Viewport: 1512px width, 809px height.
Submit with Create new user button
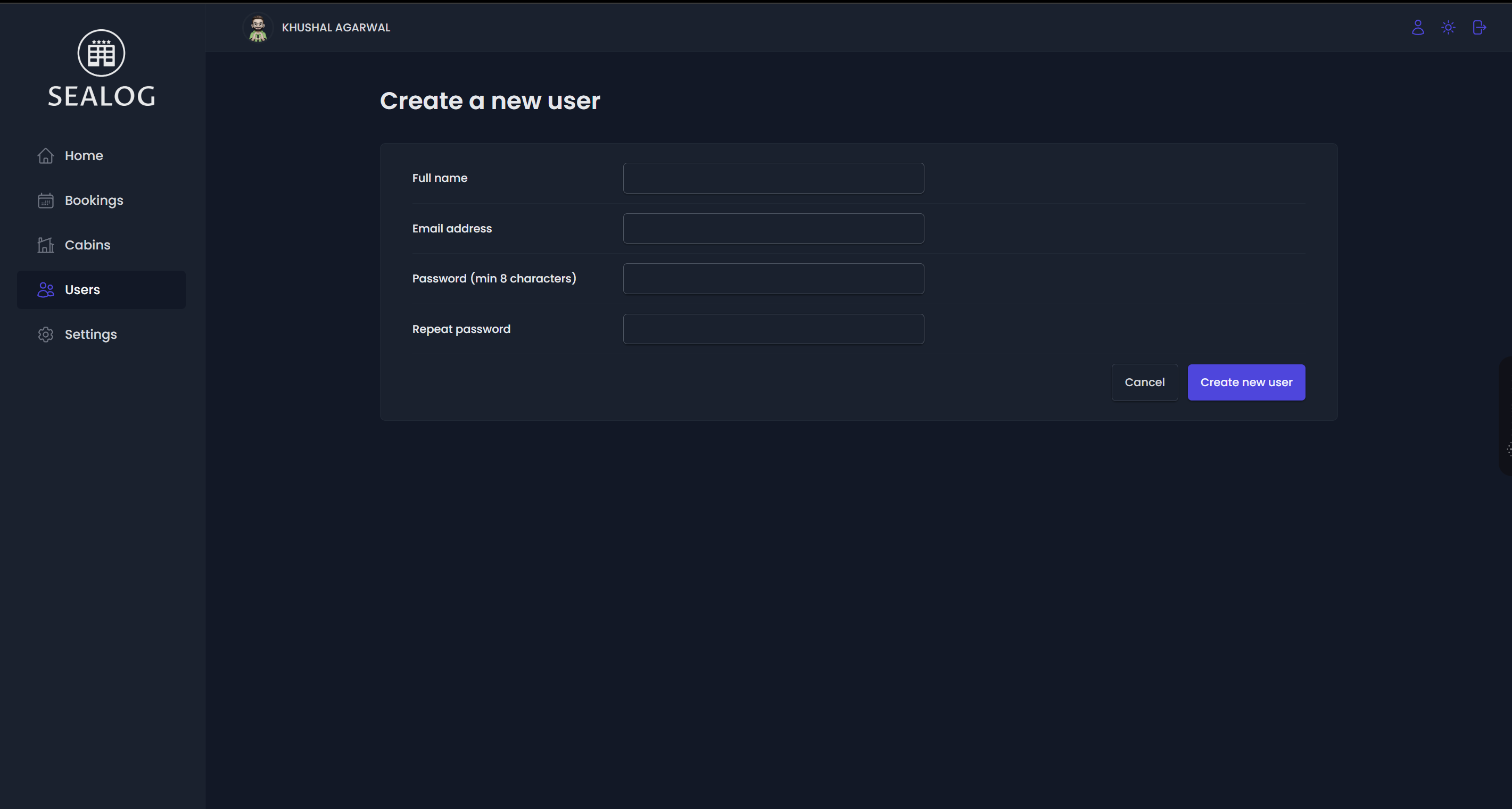1246,382
